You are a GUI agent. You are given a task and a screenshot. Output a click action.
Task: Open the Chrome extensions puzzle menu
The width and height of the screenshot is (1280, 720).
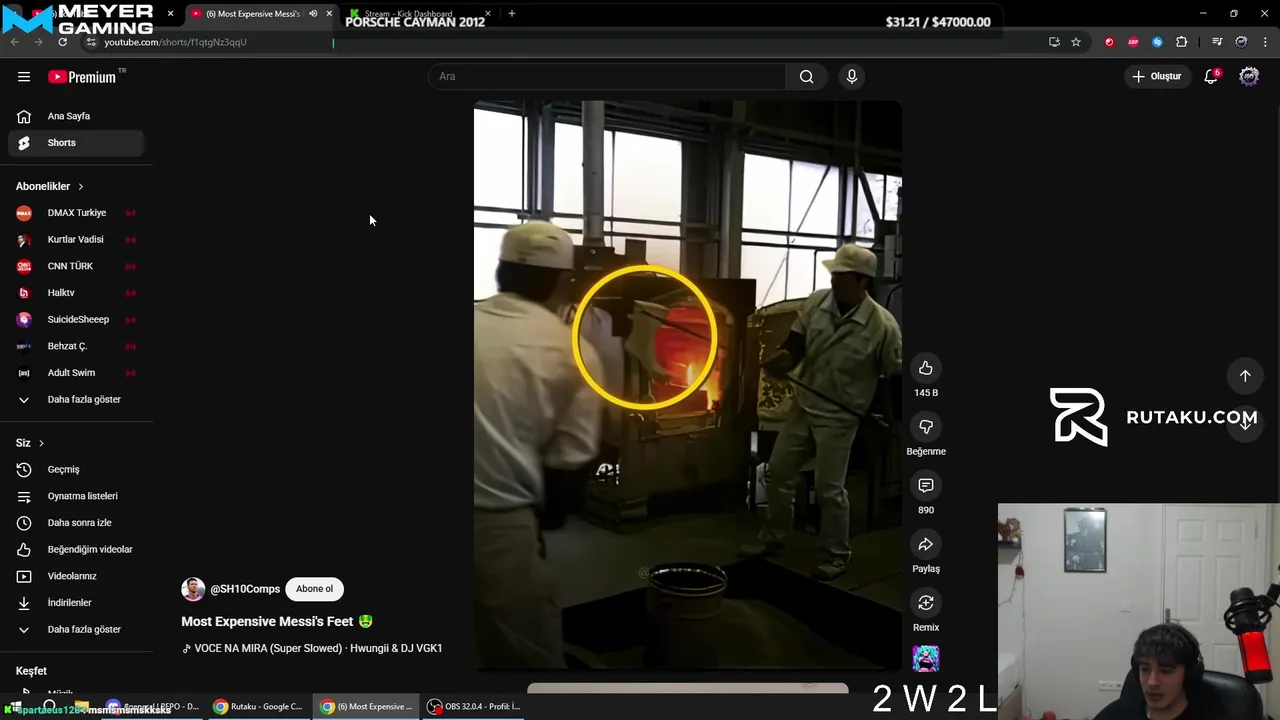(x=1182, y=42)
